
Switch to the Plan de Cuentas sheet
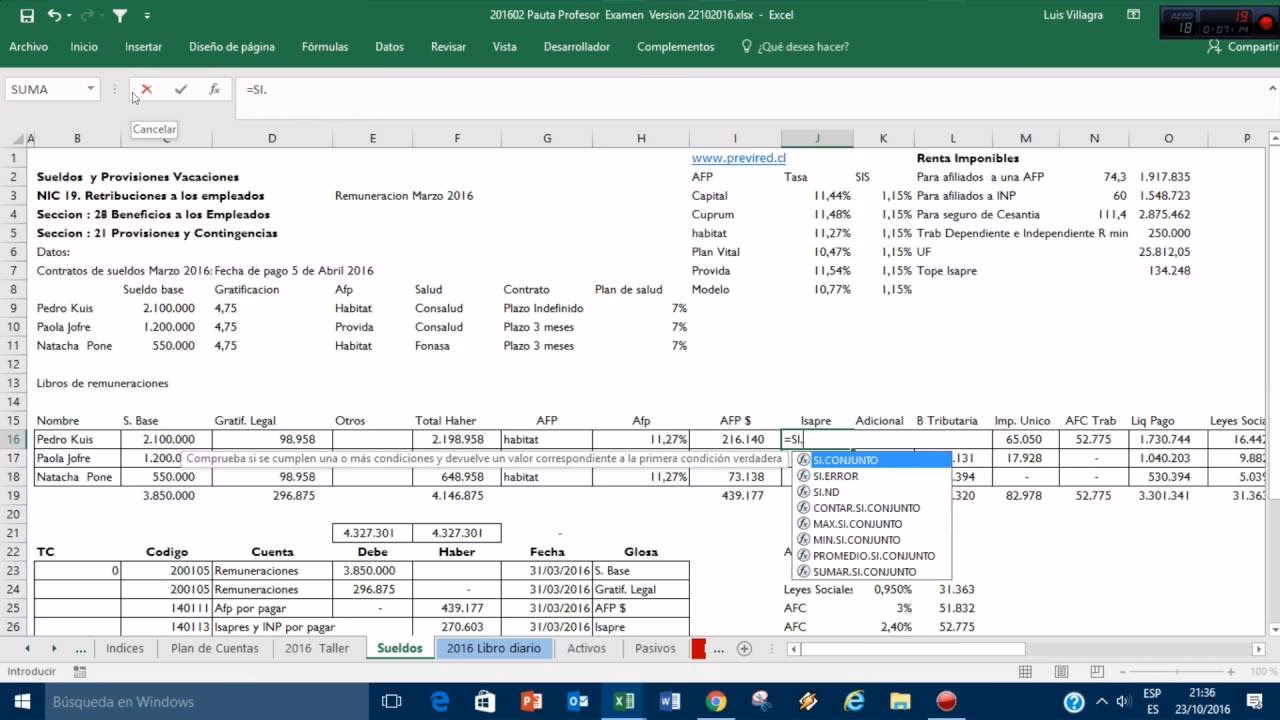click(214, 648)
